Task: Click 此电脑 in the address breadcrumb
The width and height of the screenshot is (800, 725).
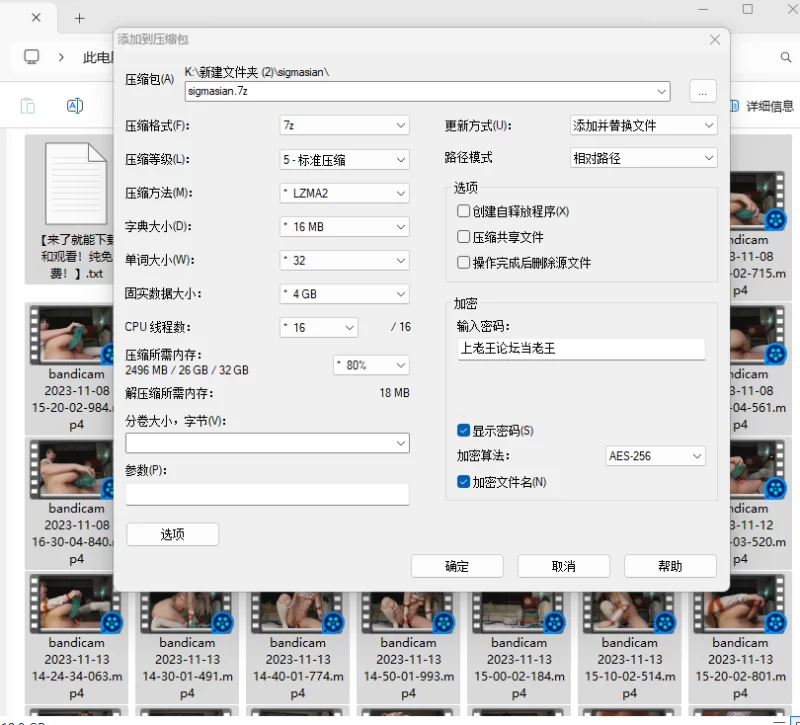Action: pyautogui.click(x=97, y=58)
